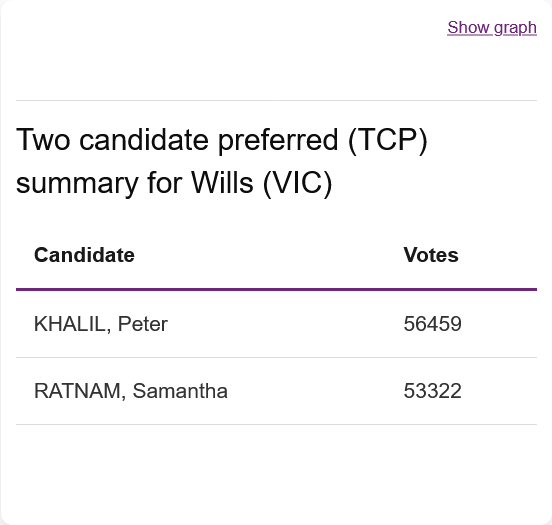Select the RATNAM, Samantha candidate row

pos(276,391)
